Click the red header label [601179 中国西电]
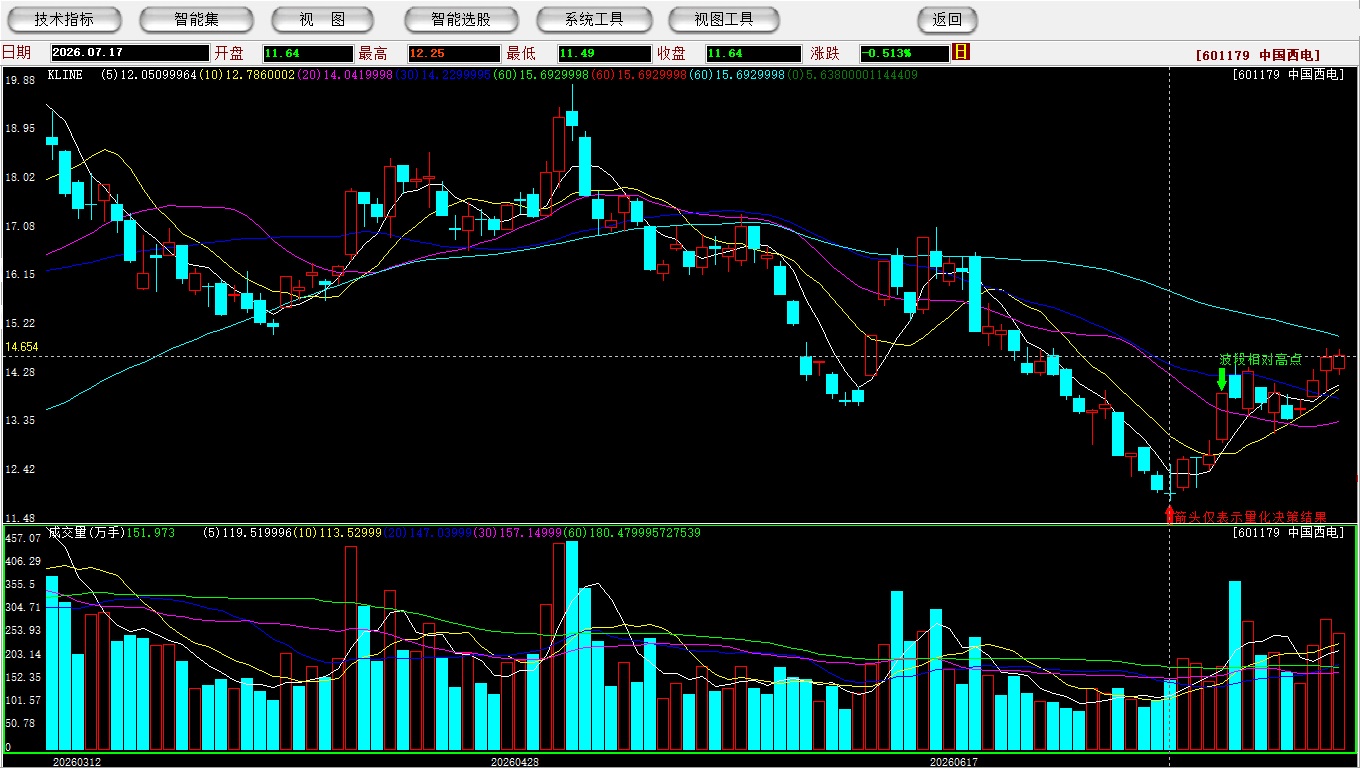This screenshot has height=768, width=1360. pyautogui.click(x=1258, y=55)
